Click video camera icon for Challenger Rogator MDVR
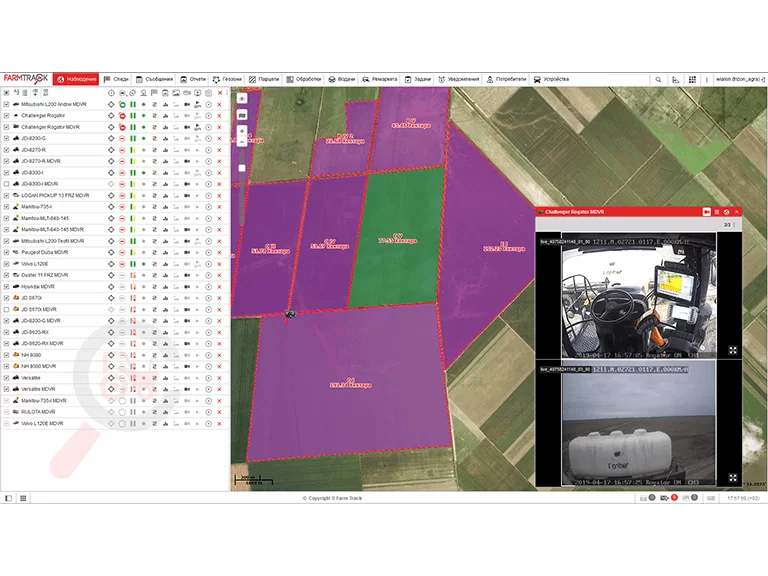Image resolution: width=768 pixels, height=576 pixels. point(187,127)
